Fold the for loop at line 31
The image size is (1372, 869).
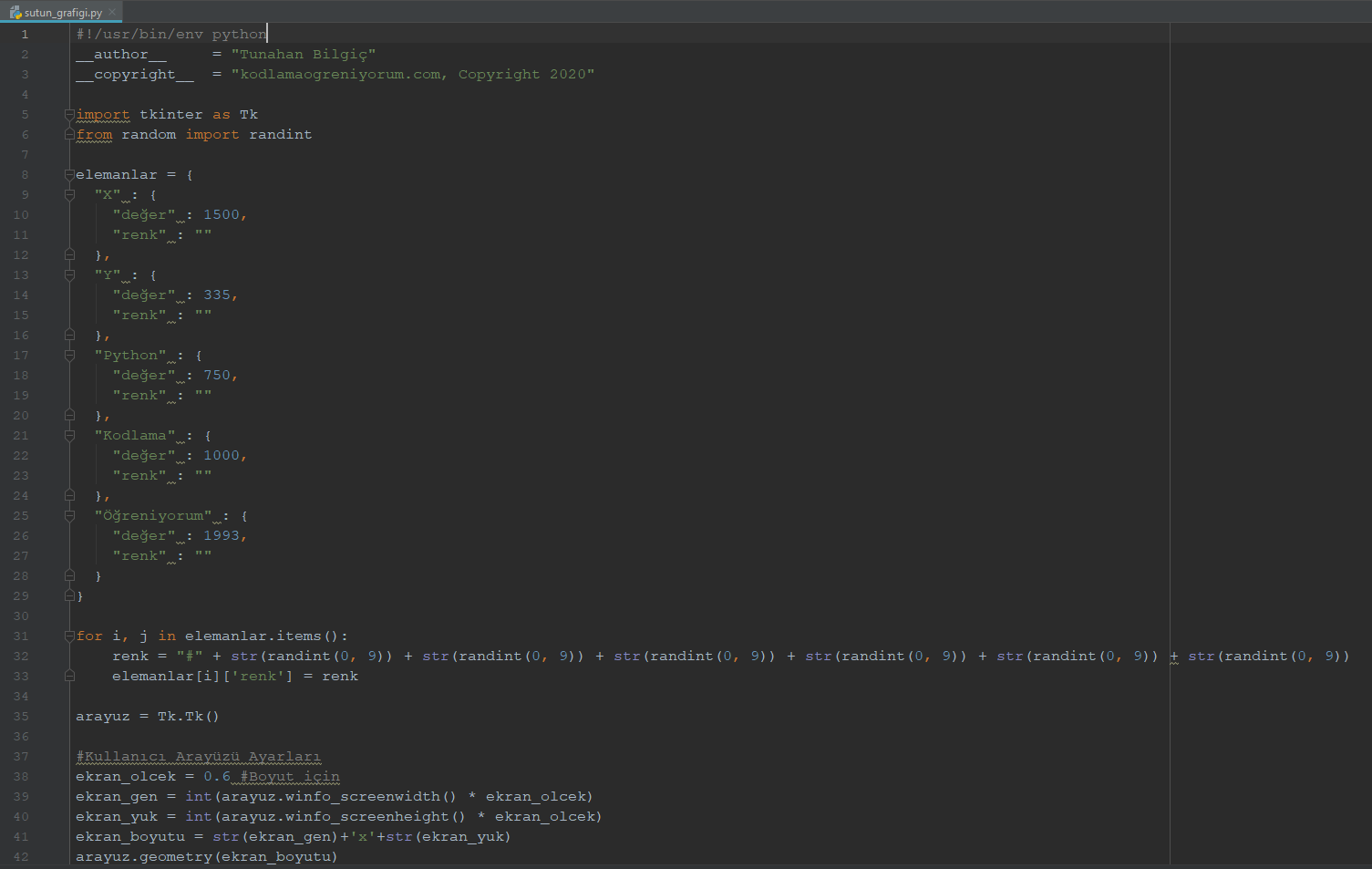point(69,636)
